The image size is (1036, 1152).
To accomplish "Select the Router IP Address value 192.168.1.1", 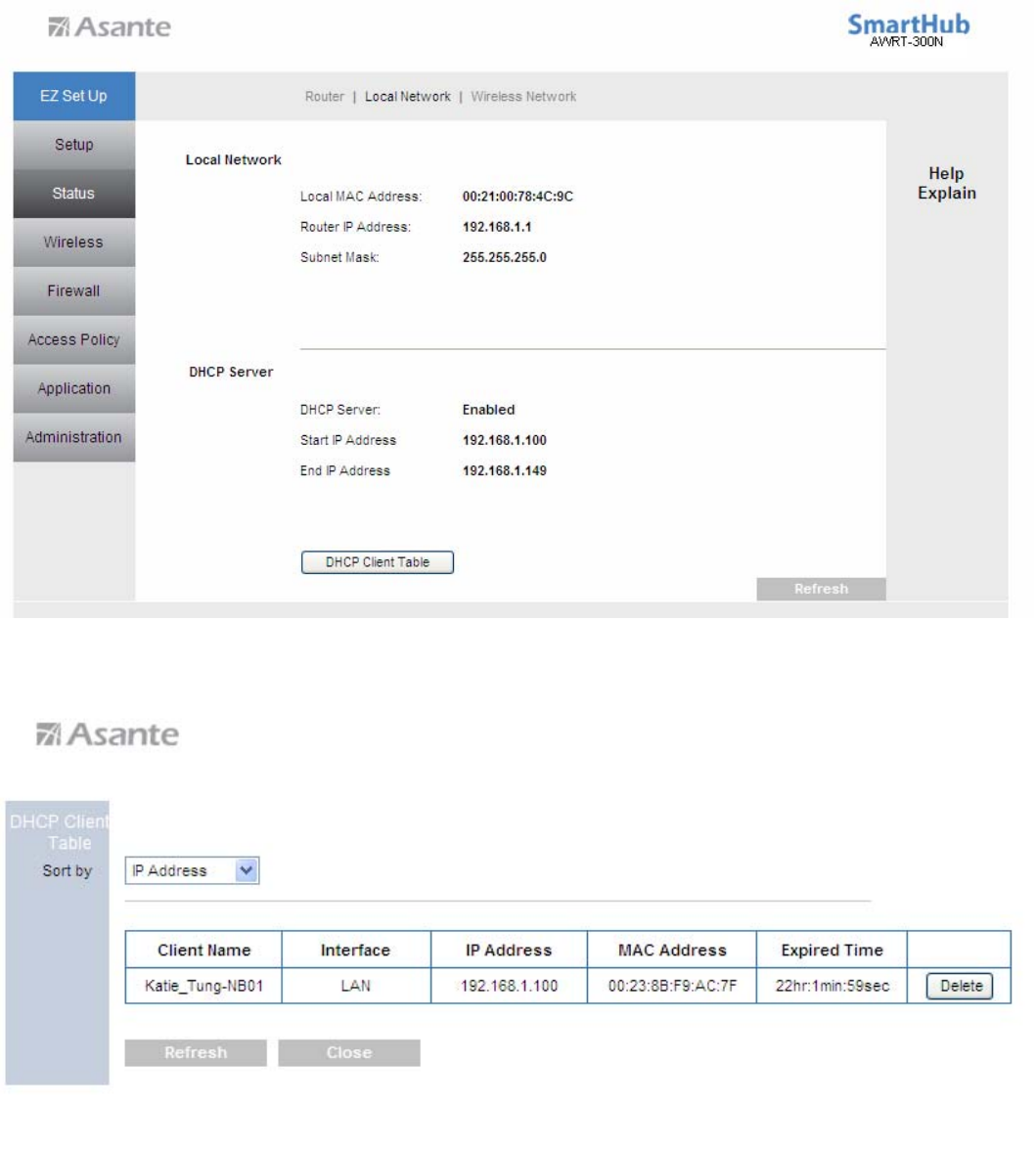I will tap(497, 227).
